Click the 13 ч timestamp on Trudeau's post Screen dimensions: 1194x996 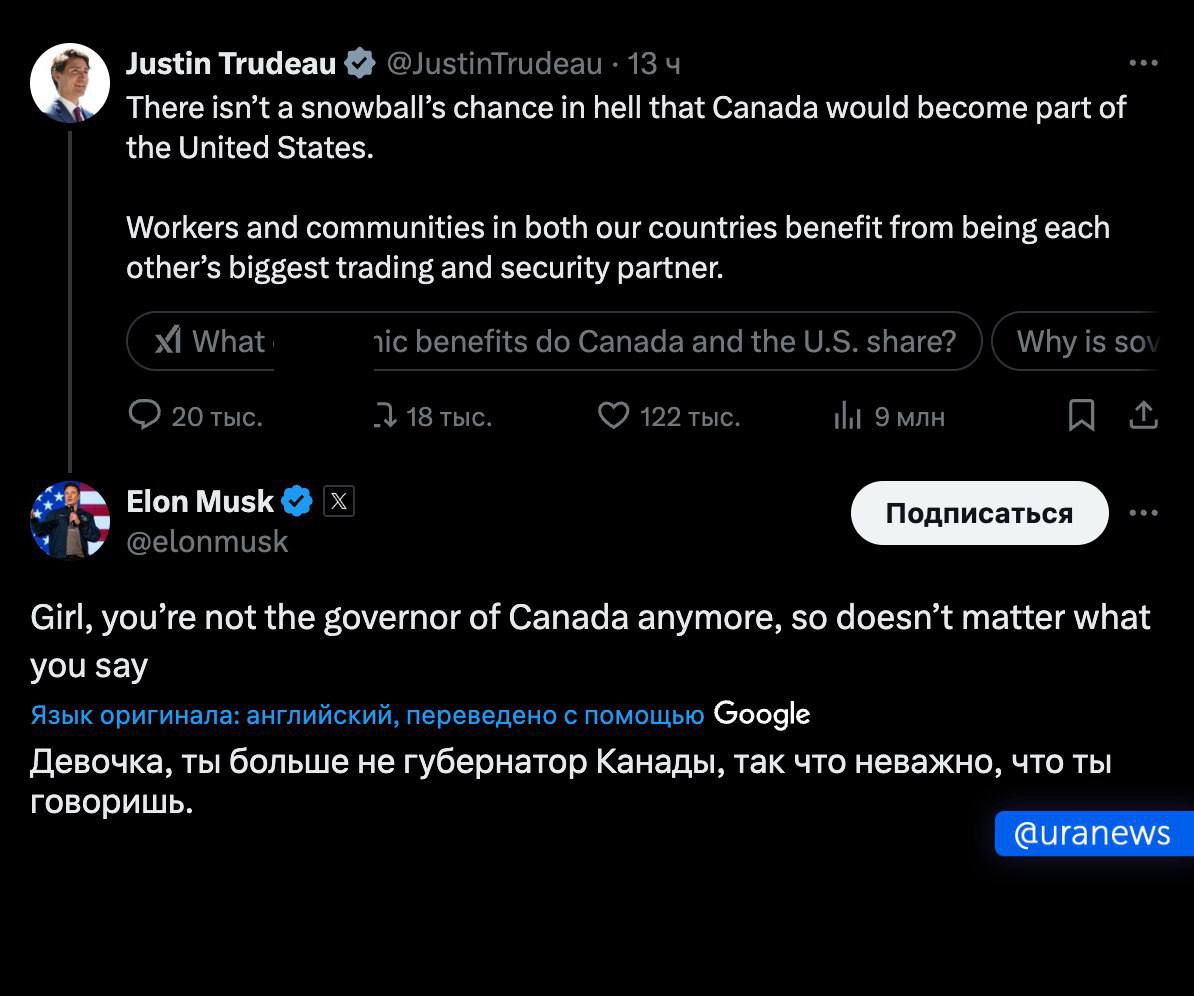click(x=654, y=64)
